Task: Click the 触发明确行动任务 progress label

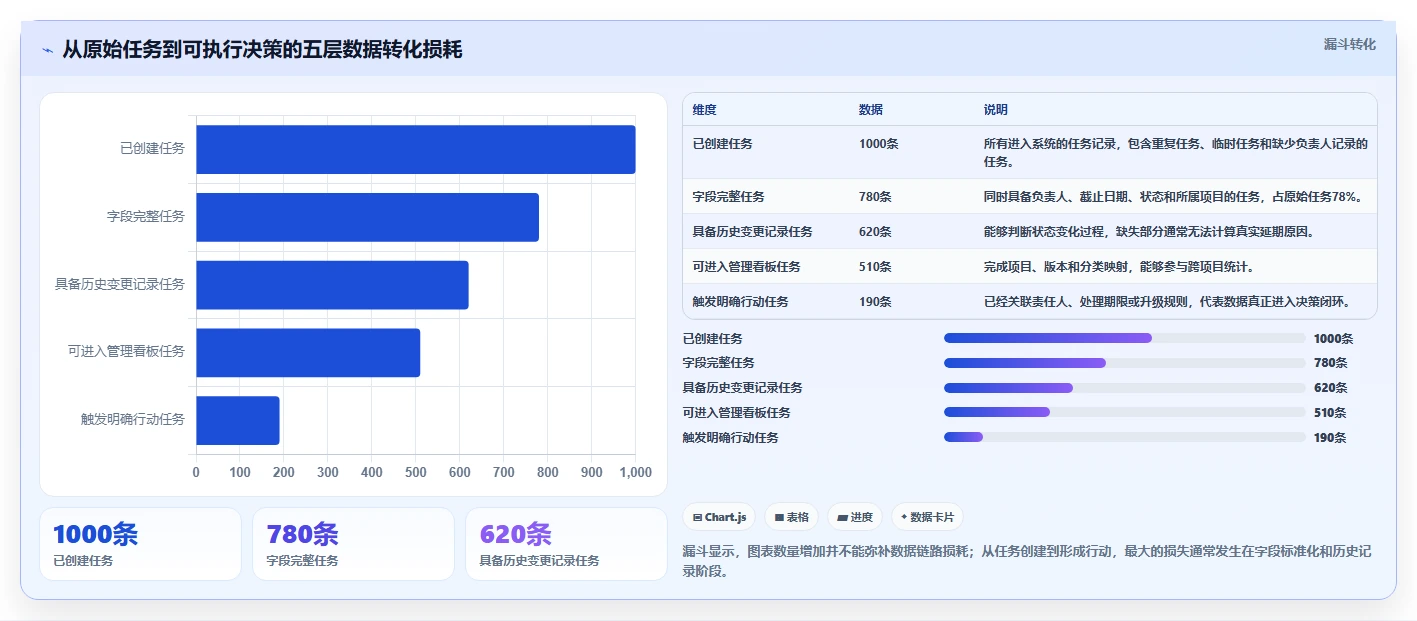Action: 731,438
